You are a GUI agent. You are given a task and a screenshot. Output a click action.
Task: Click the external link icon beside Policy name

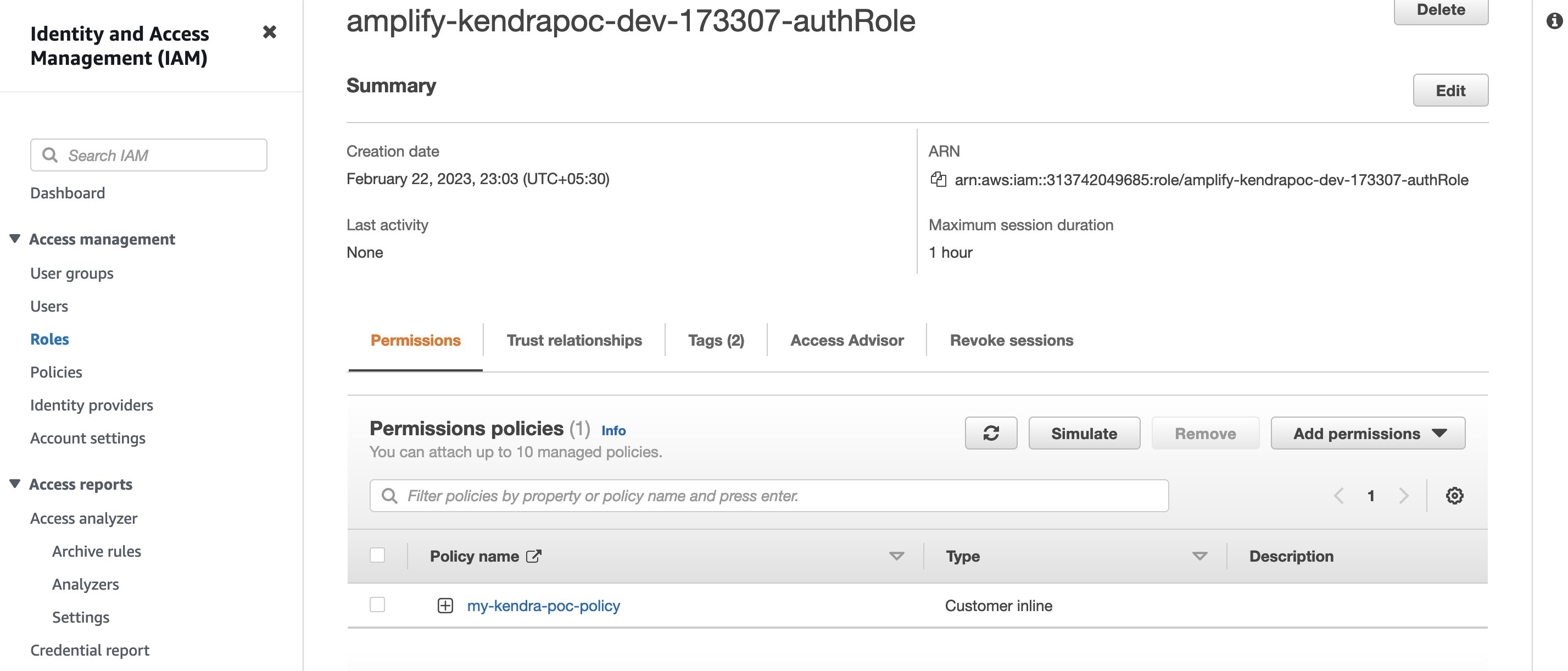pos(533,556)
